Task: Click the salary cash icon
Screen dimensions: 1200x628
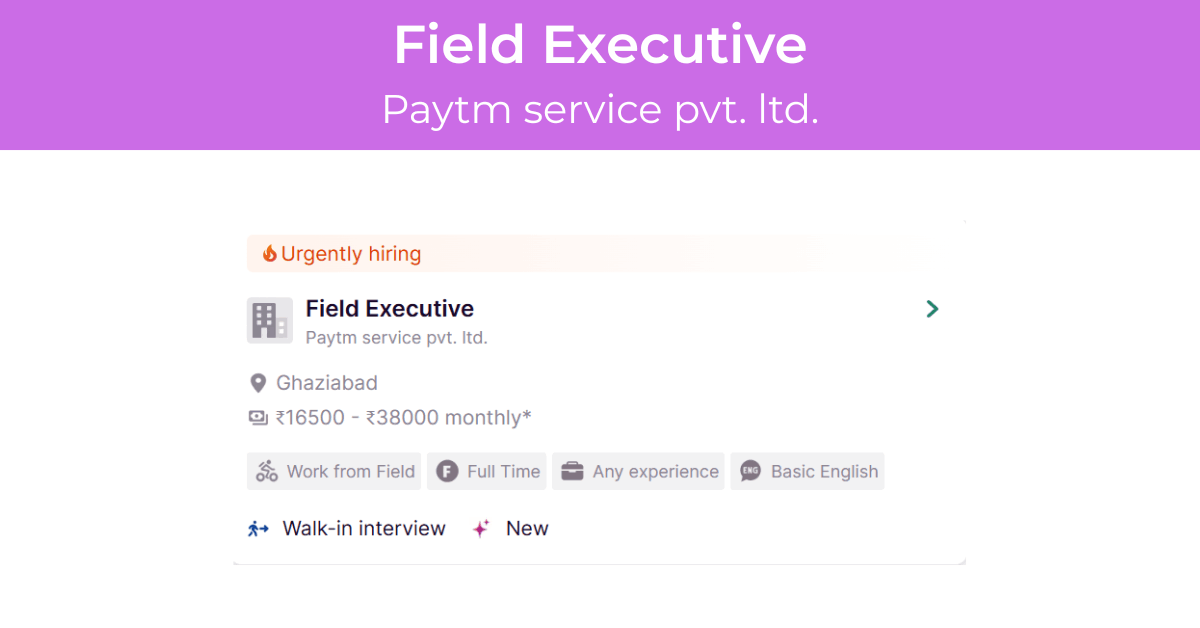Action: [x=258, y=418]
